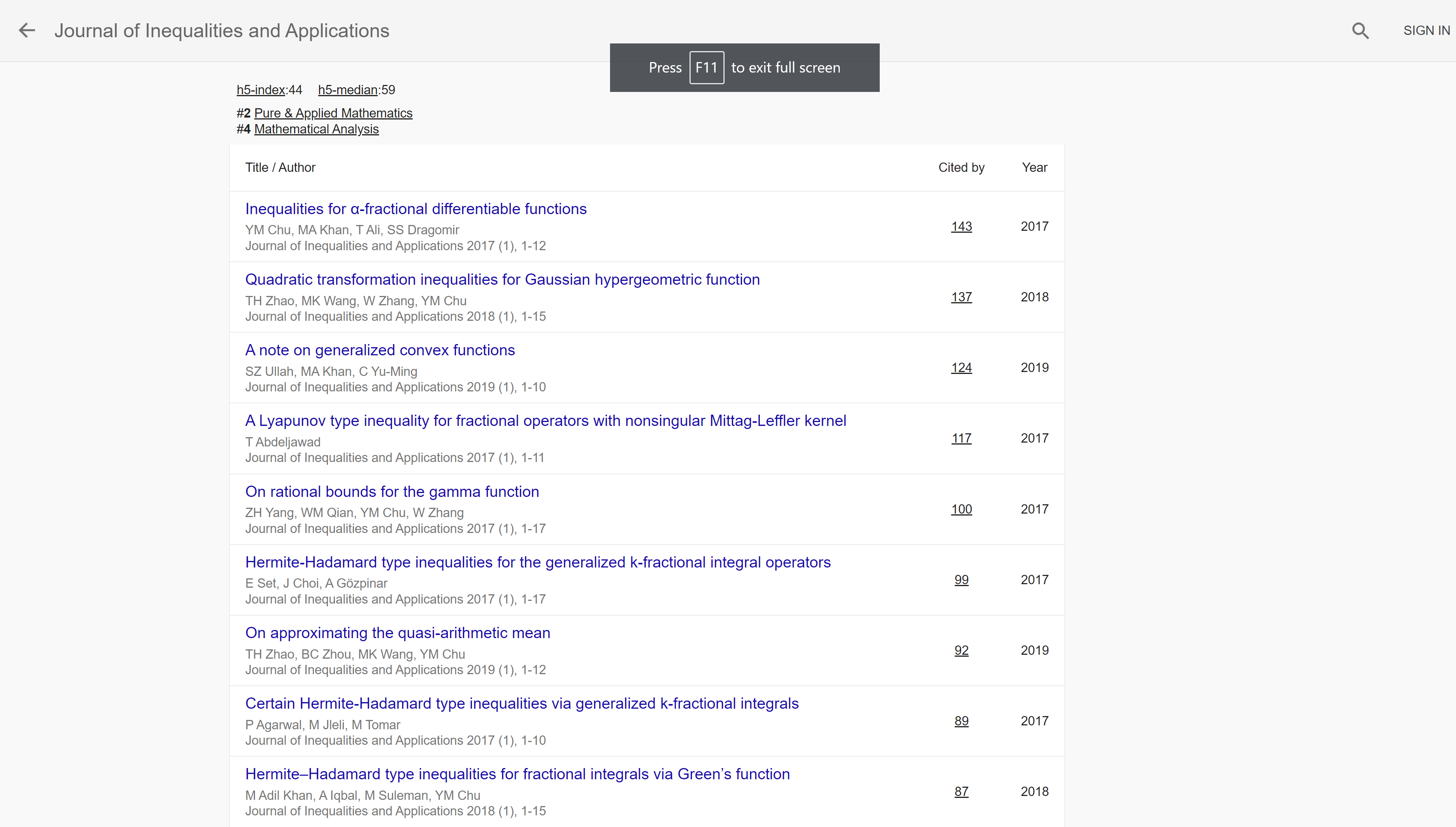1456x827 pixels.
Task: Open A note on generalized convex functions
Action: tap(380, 350)
